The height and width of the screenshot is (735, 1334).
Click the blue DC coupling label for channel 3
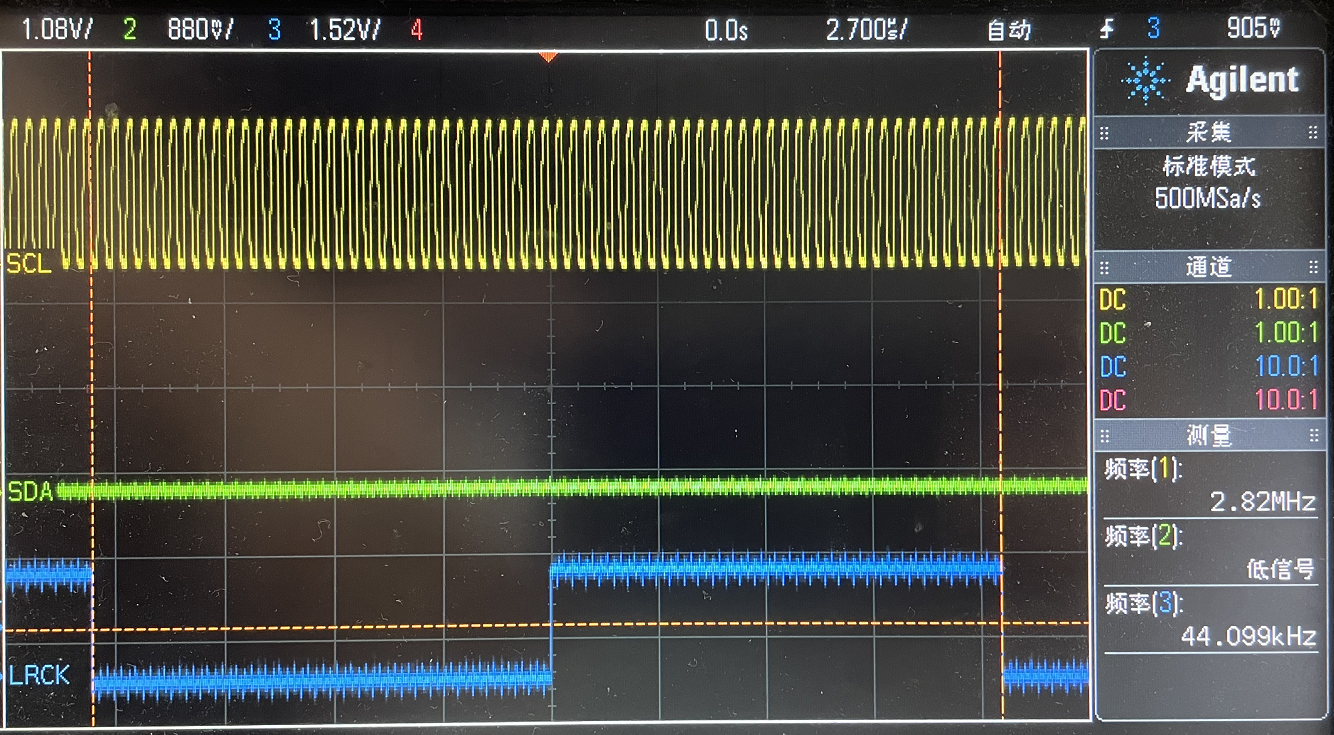[1112, 367]
